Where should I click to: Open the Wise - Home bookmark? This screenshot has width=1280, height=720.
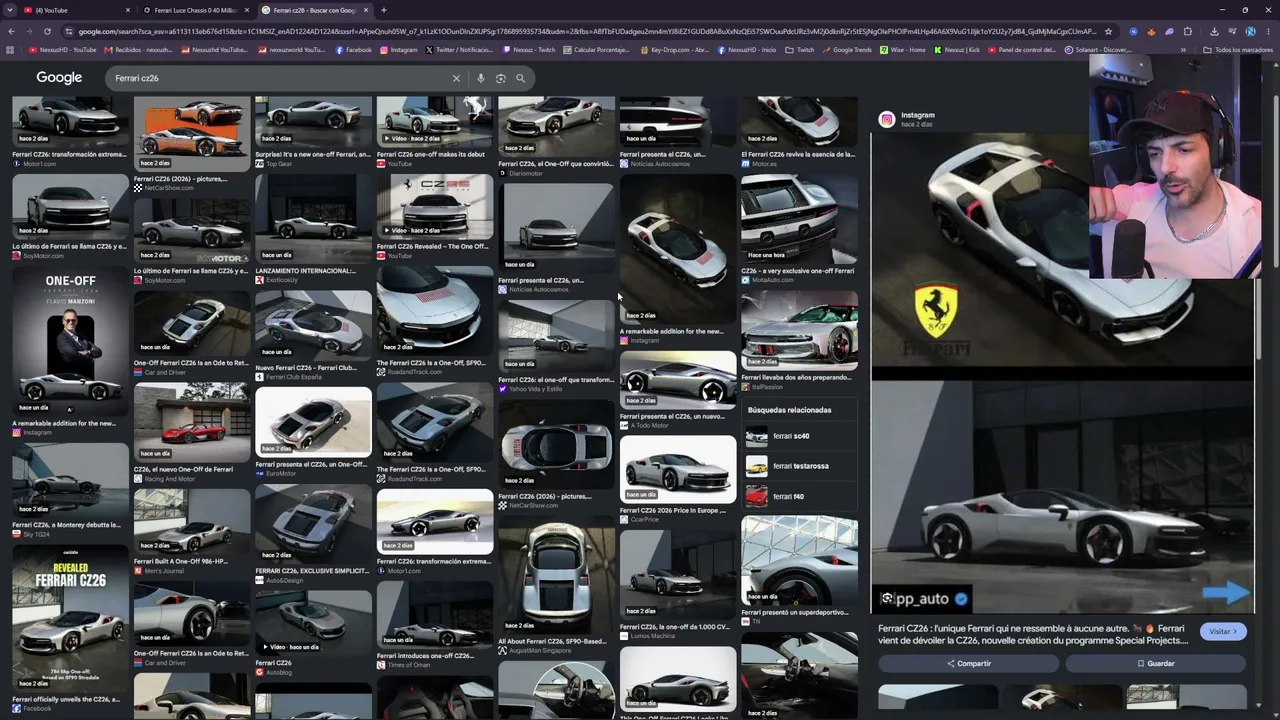click(903, 50)
